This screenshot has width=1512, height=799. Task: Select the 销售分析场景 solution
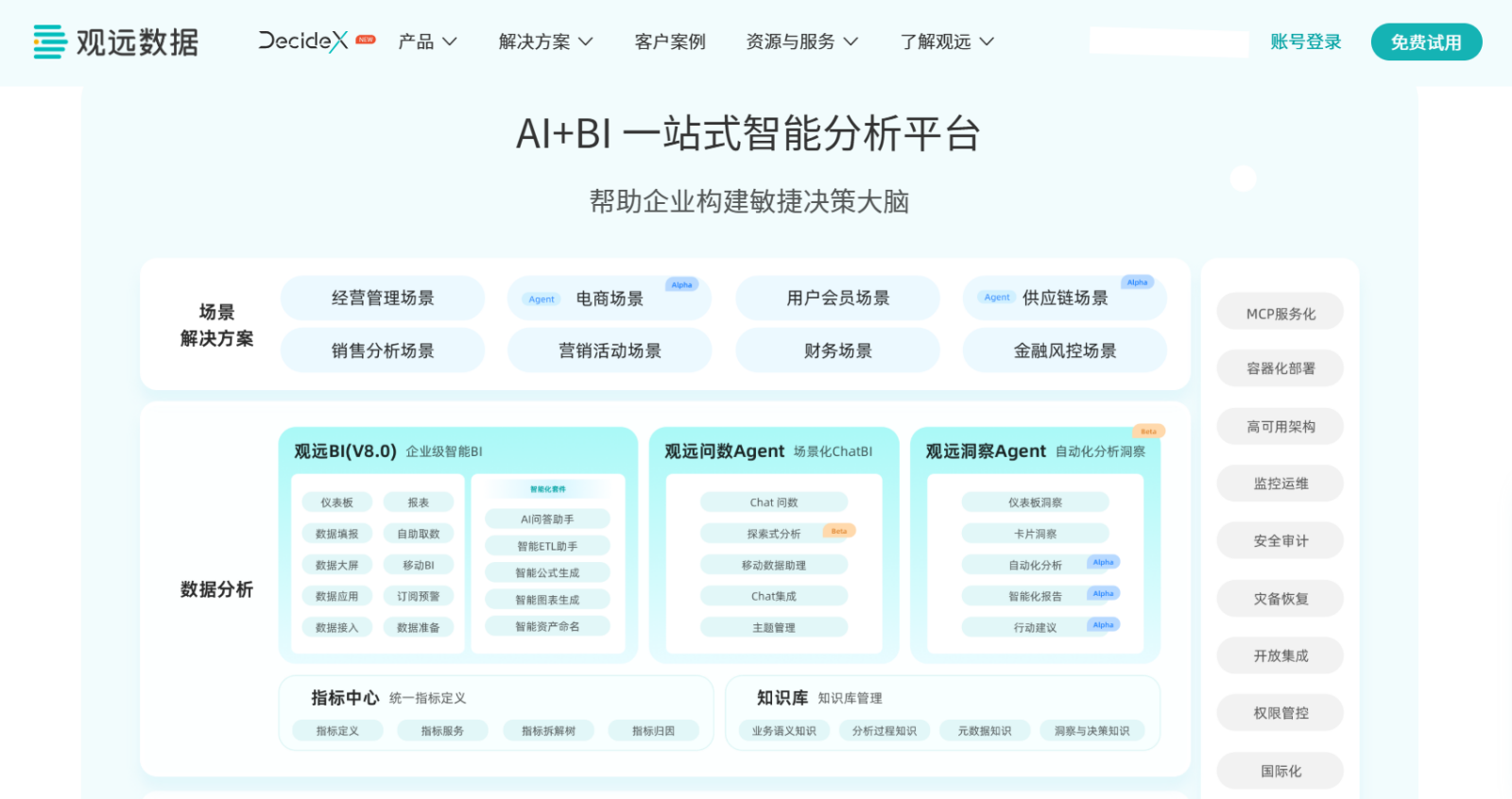[x=383, y=350]
